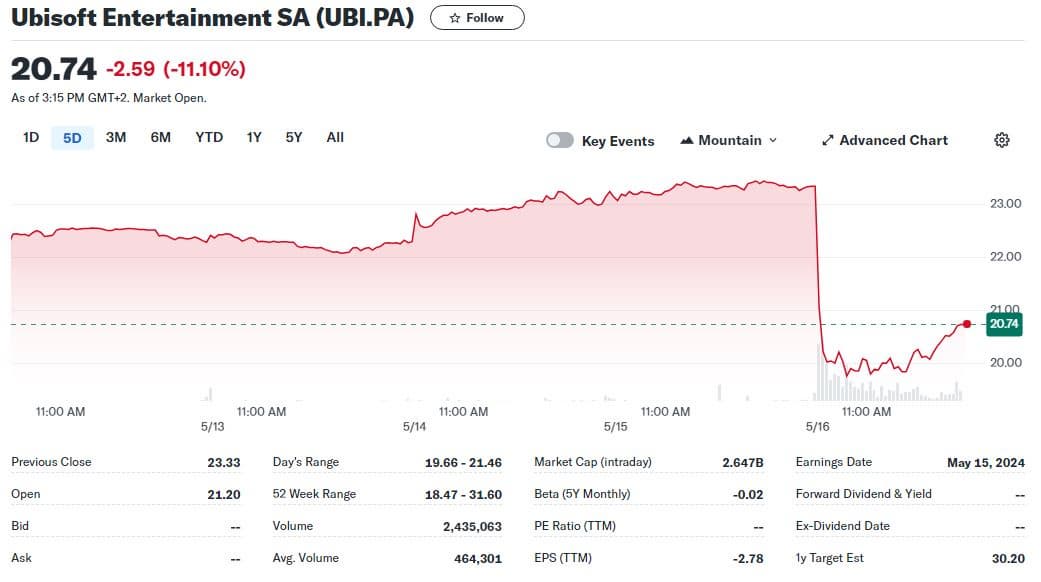The width and height of the screenshot is (1041, 582).
Task: Click the 20.74 price label on axis
Action: tap(1003, 323)
